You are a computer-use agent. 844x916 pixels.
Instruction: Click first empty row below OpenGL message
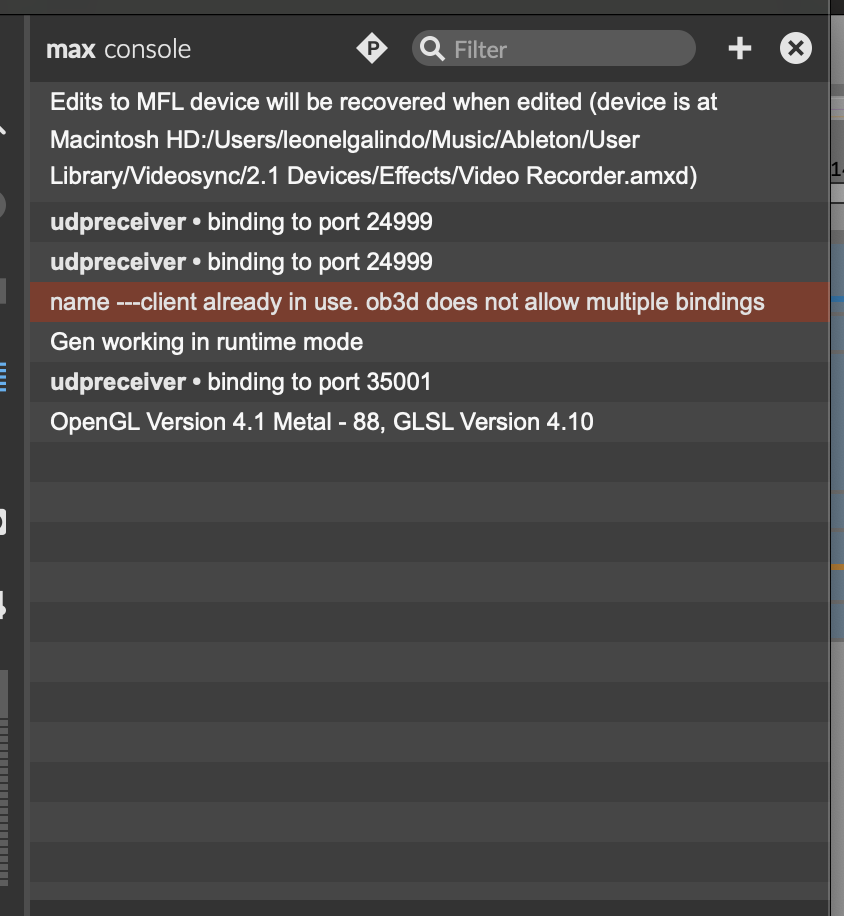point(428,462)
